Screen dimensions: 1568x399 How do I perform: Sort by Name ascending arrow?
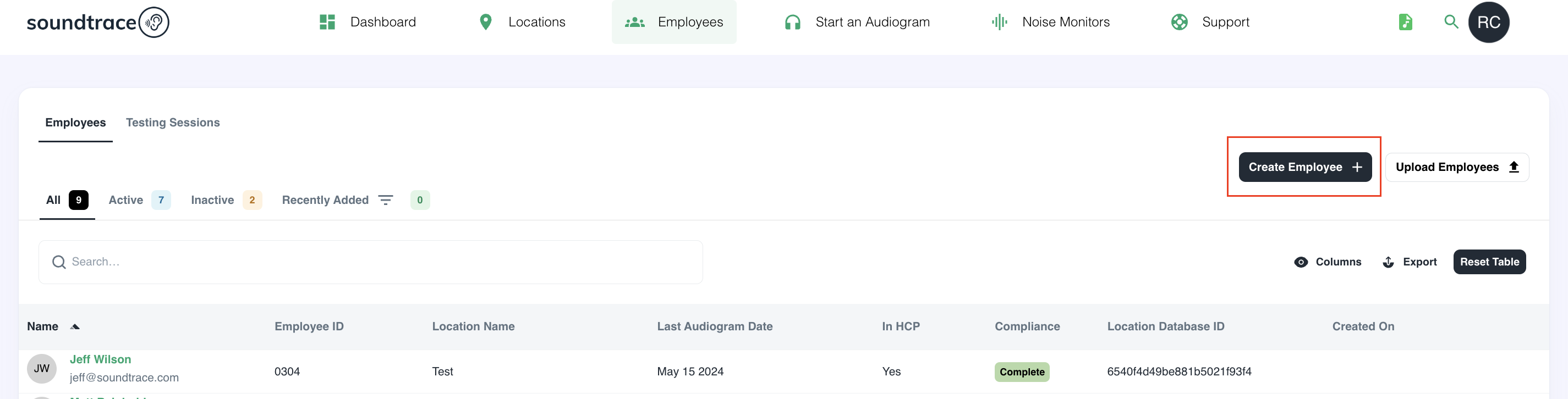[x=75, y=327]
